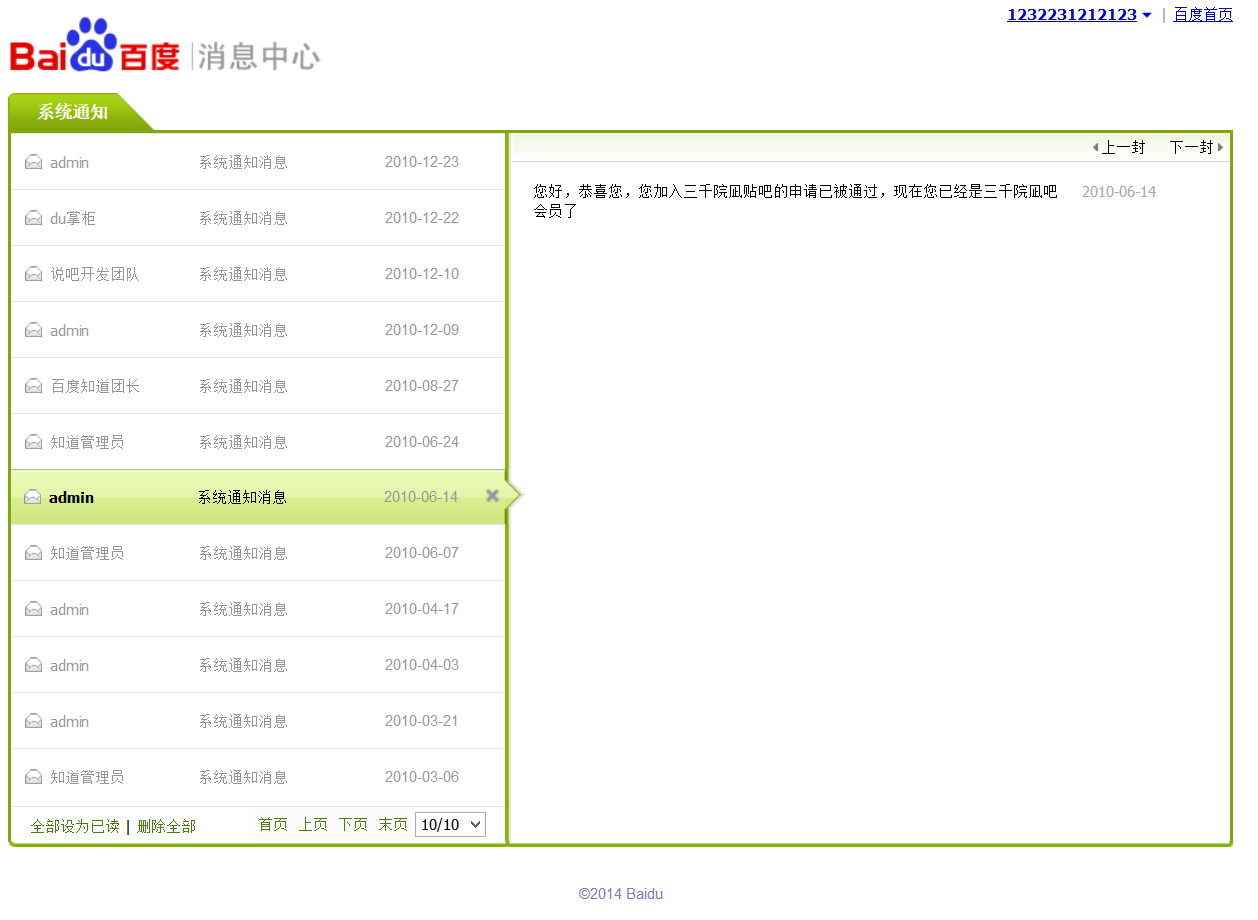Click envelope icon of admin 2010-03-21 message

click(34, 721)
